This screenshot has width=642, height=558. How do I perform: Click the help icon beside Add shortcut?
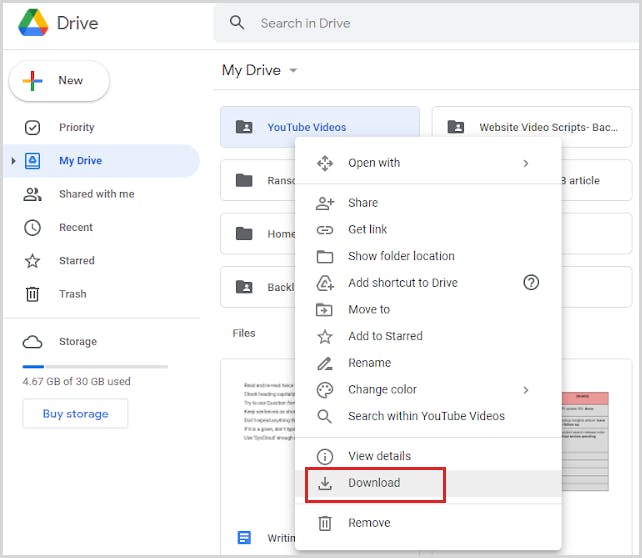531,283
